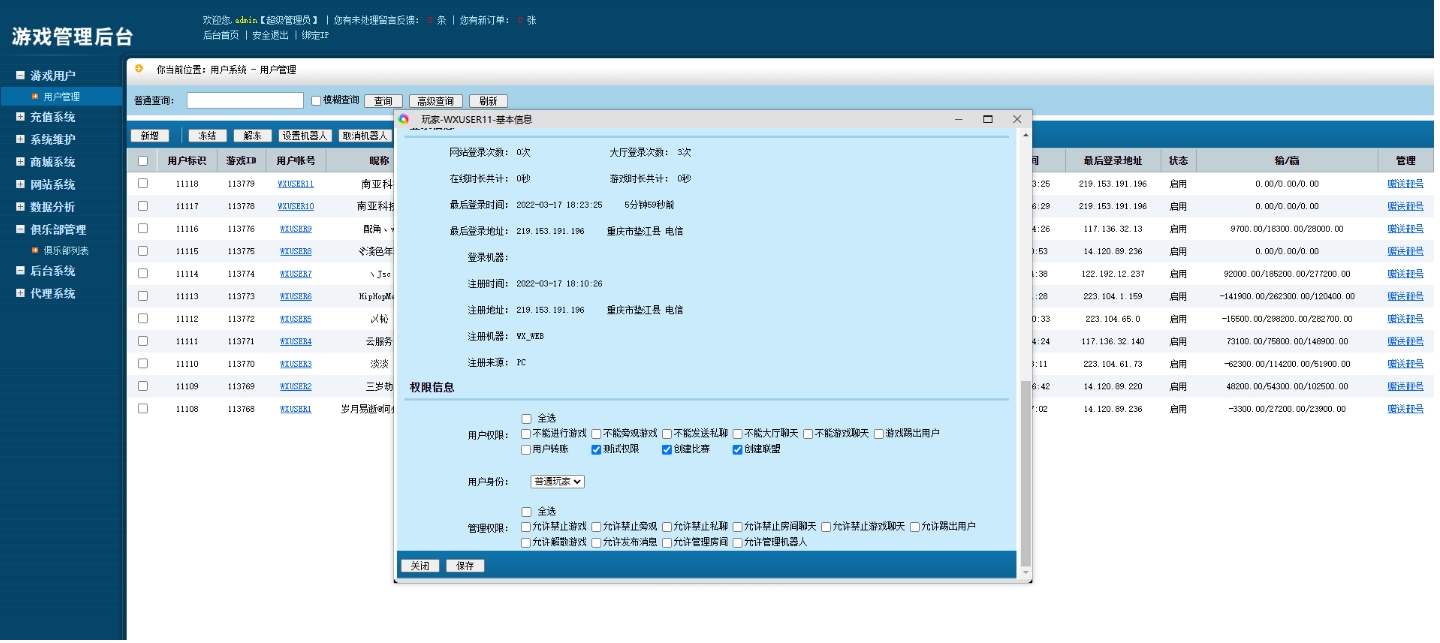Click the 管理 link for IP 122.192.12.237

(x=1405, y=274)
